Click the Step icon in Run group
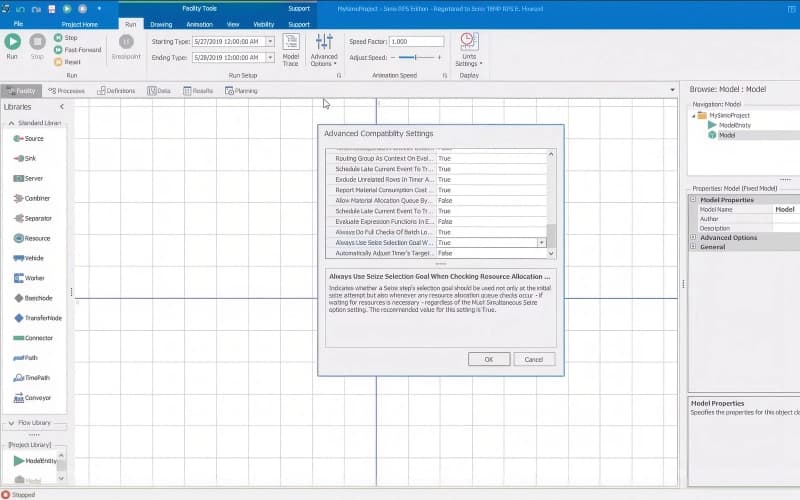This screenshot has width=800, height=500. (58, 38)
